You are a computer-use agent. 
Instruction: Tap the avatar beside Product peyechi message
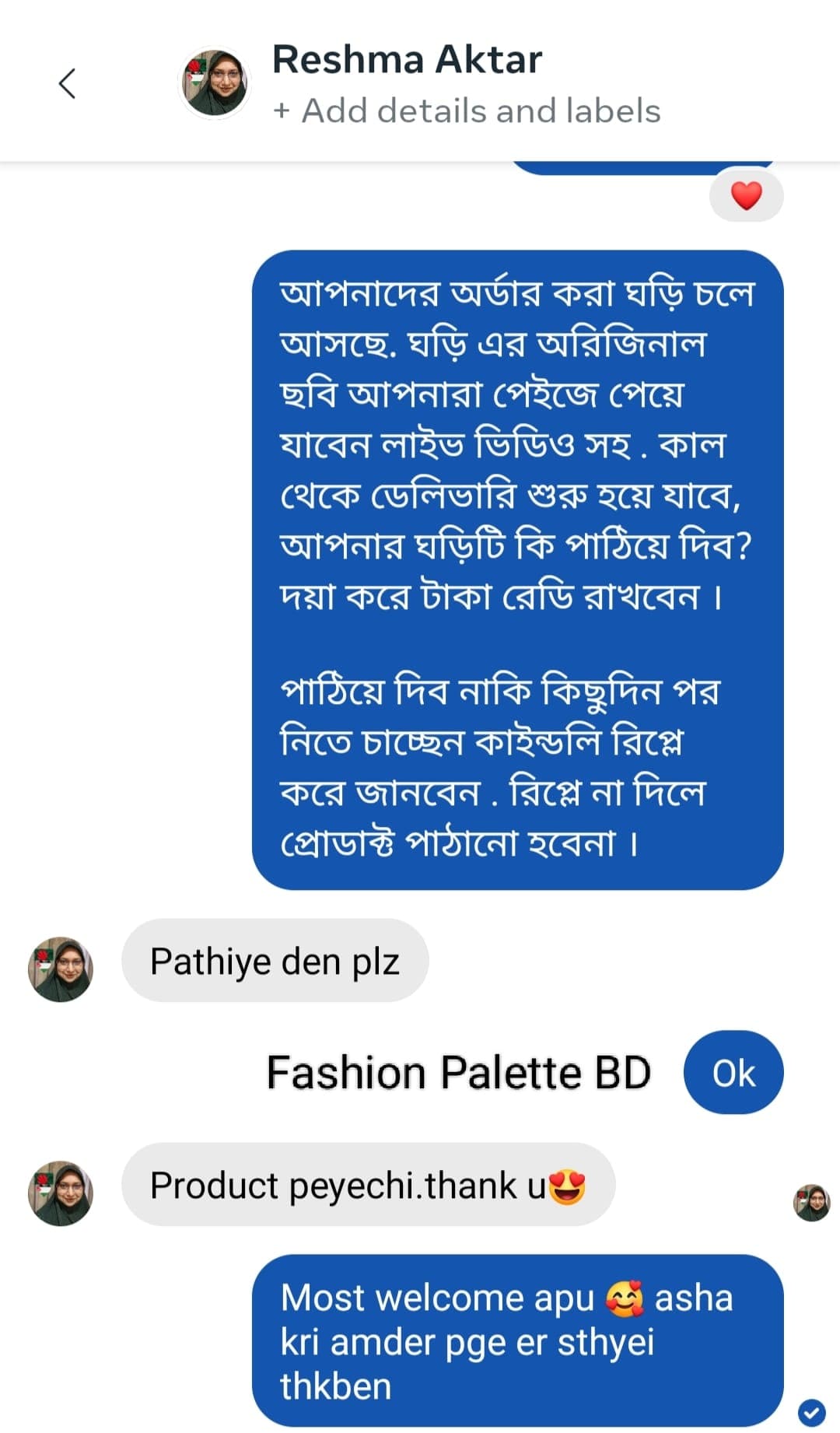pyautogui.click(x=61, y=1193)
